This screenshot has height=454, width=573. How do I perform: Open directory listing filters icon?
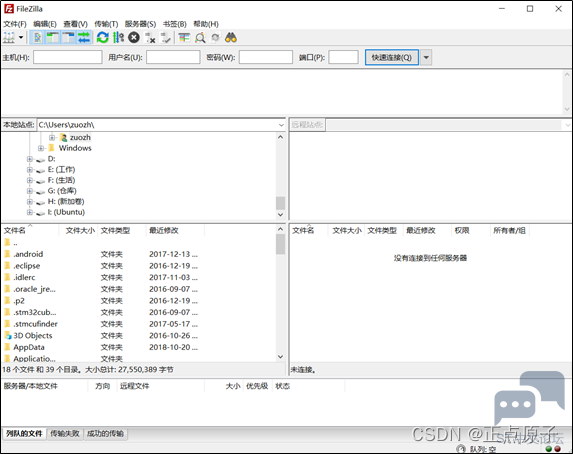(184, 38)
